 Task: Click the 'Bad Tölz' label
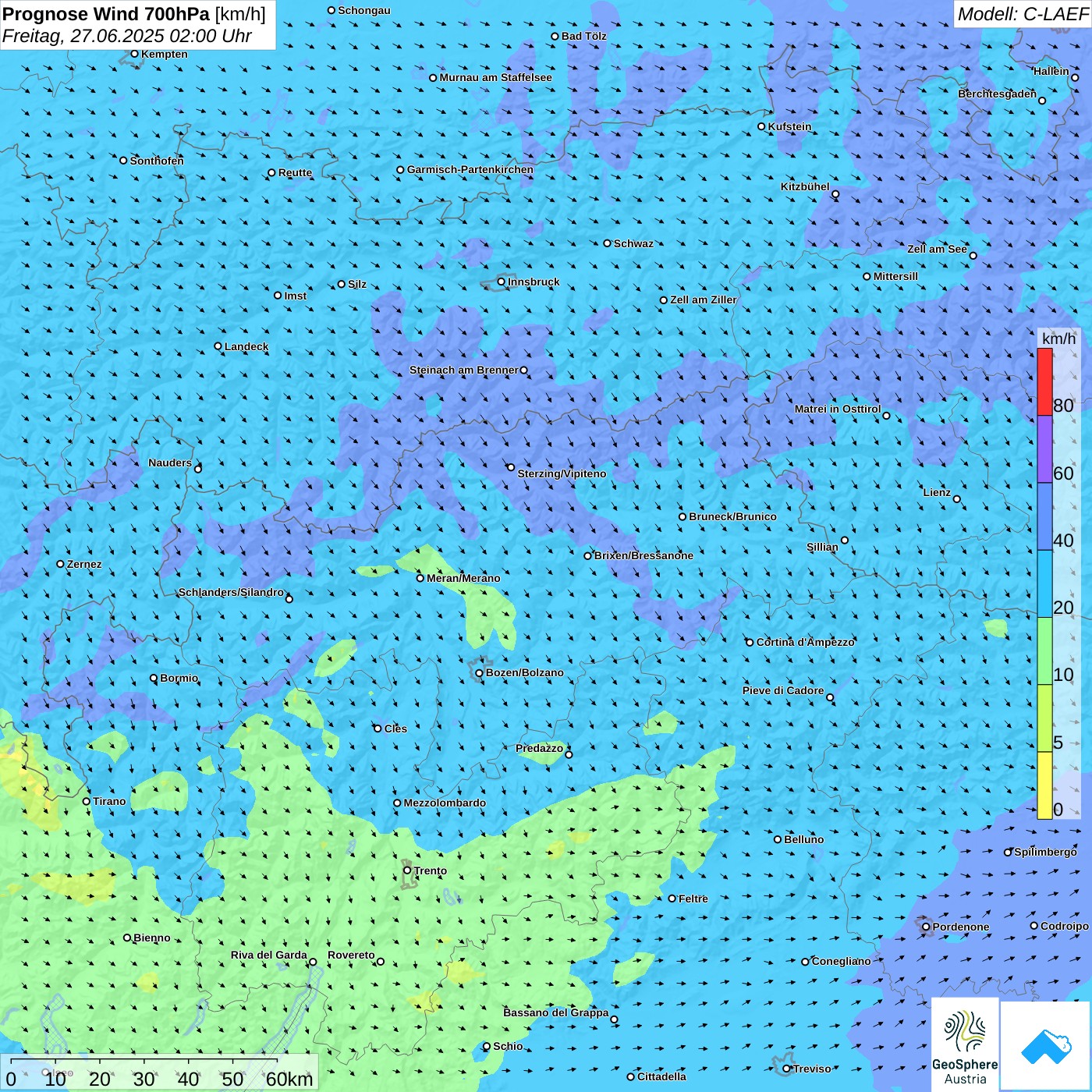584,36
